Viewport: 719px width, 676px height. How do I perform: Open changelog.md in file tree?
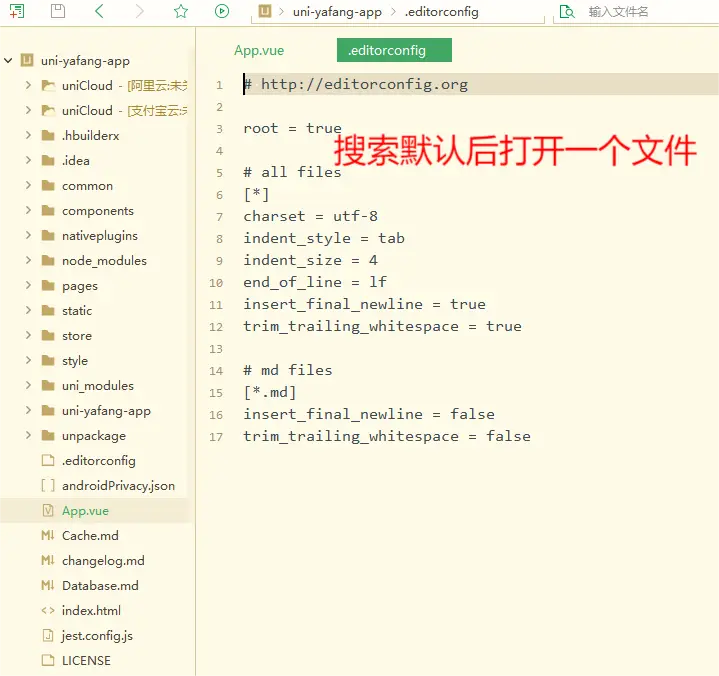tap(103, 561)
